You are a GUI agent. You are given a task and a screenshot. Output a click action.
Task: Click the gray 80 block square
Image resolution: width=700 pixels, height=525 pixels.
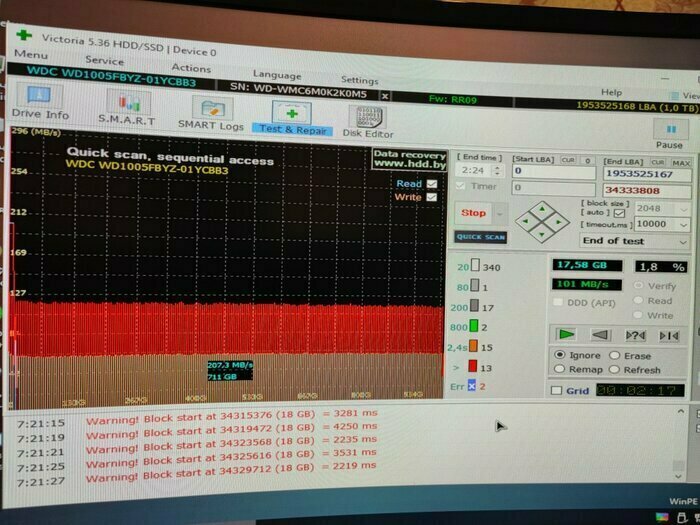click(x=475, y=285)
